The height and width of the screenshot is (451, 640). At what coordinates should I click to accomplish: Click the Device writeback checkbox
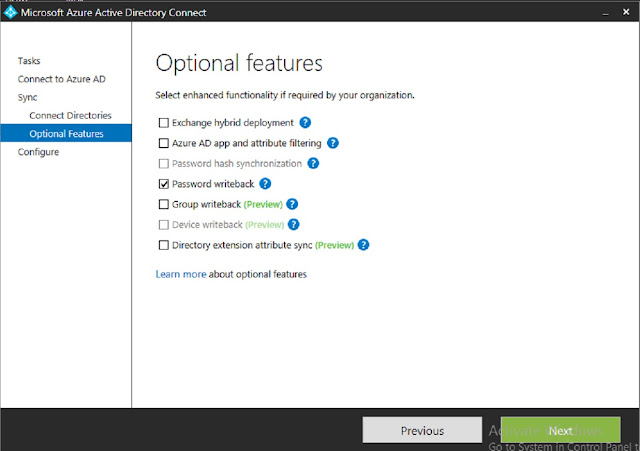point(164,225)
